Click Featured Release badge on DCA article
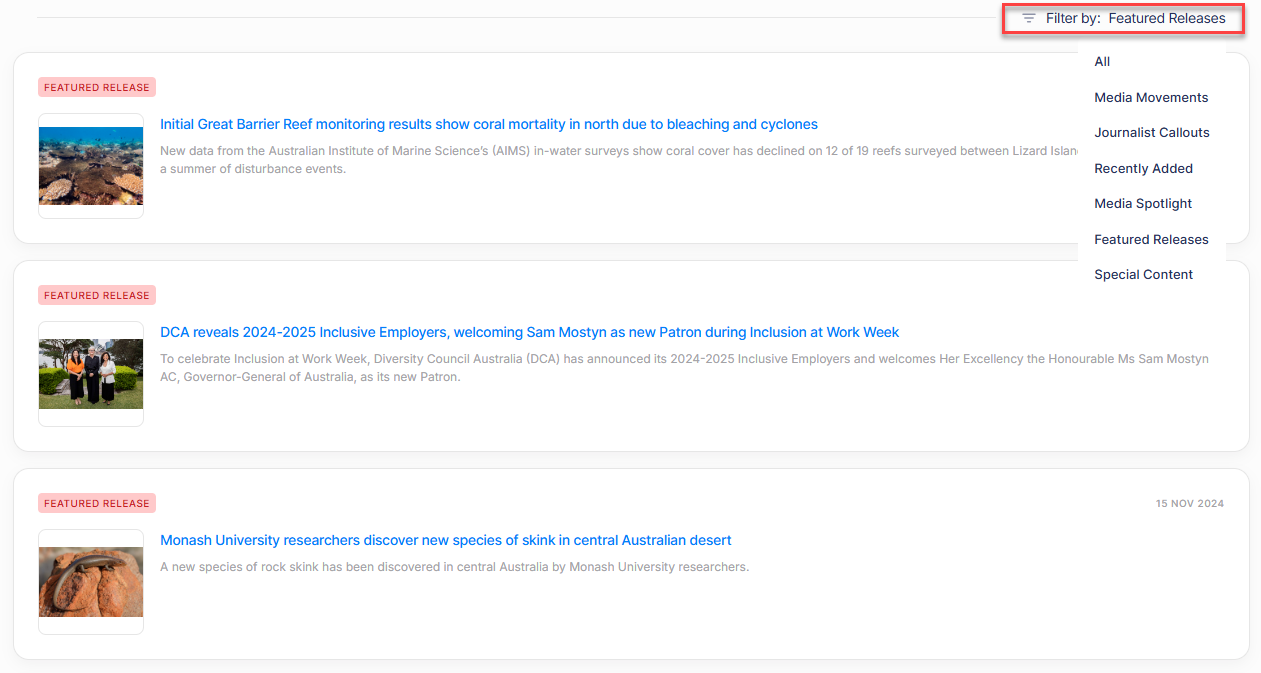Screen dimensions: 1261x673 (97, 296)
